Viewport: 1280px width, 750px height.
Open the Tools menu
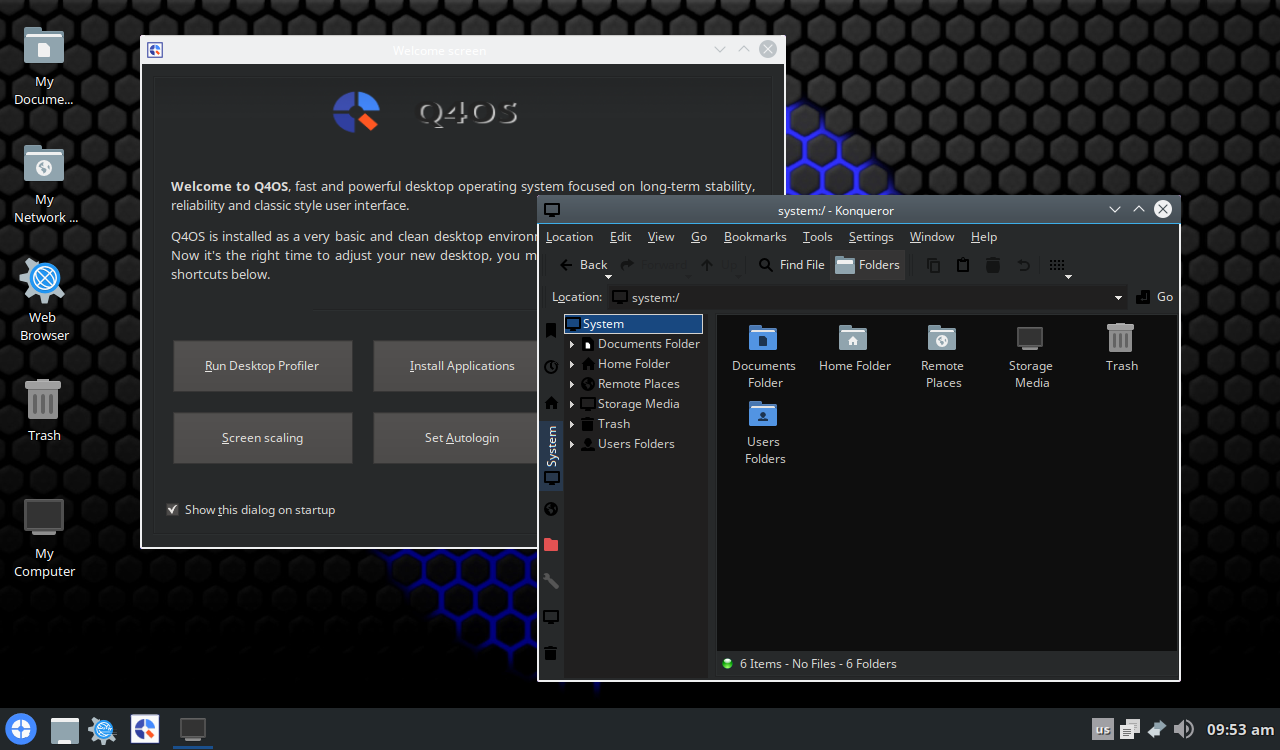pos(817,237)
